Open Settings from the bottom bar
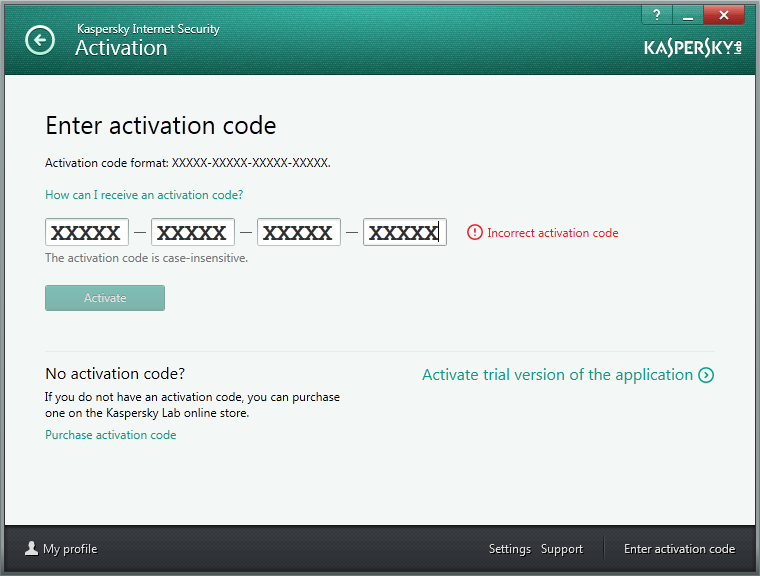This screenshot has width=760, height=576. pyautogui.click(x=510, y=549)
